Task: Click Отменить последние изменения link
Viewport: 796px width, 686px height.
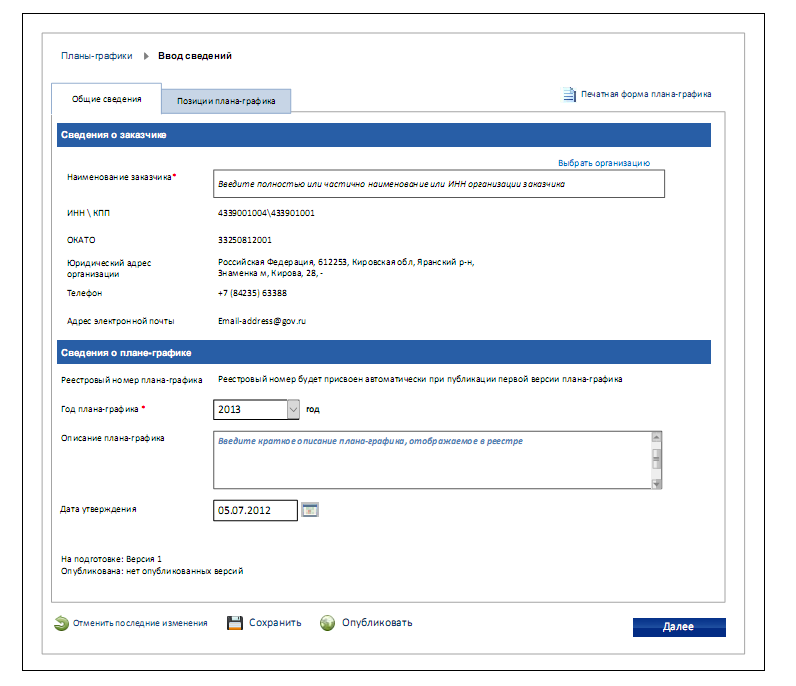Action: coord(140,623)
